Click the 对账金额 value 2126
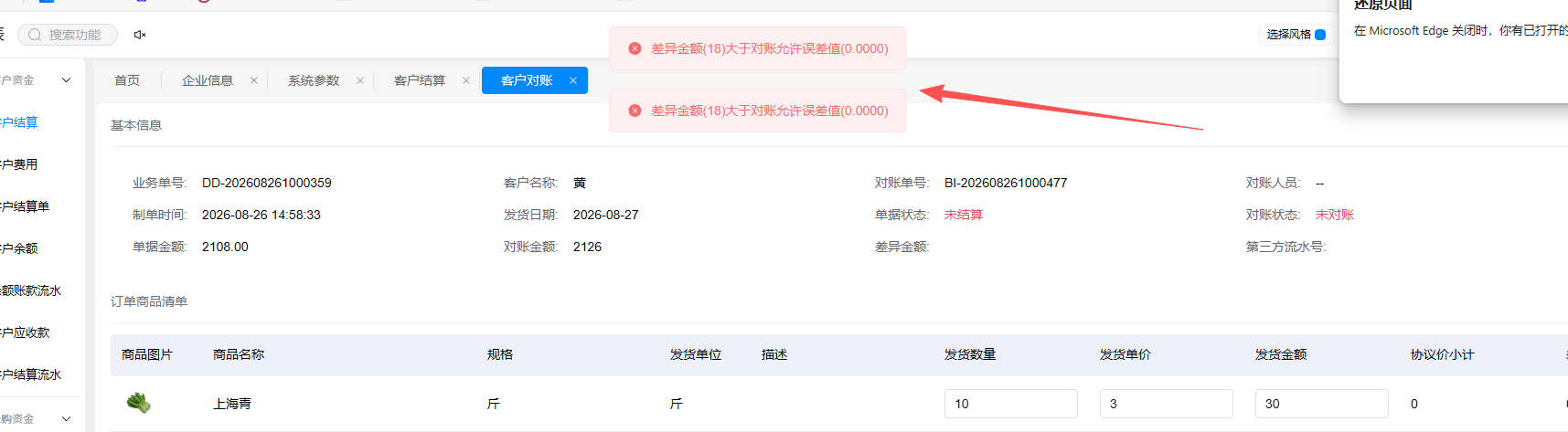This screenshot has height=432, width=1568. 587,247
